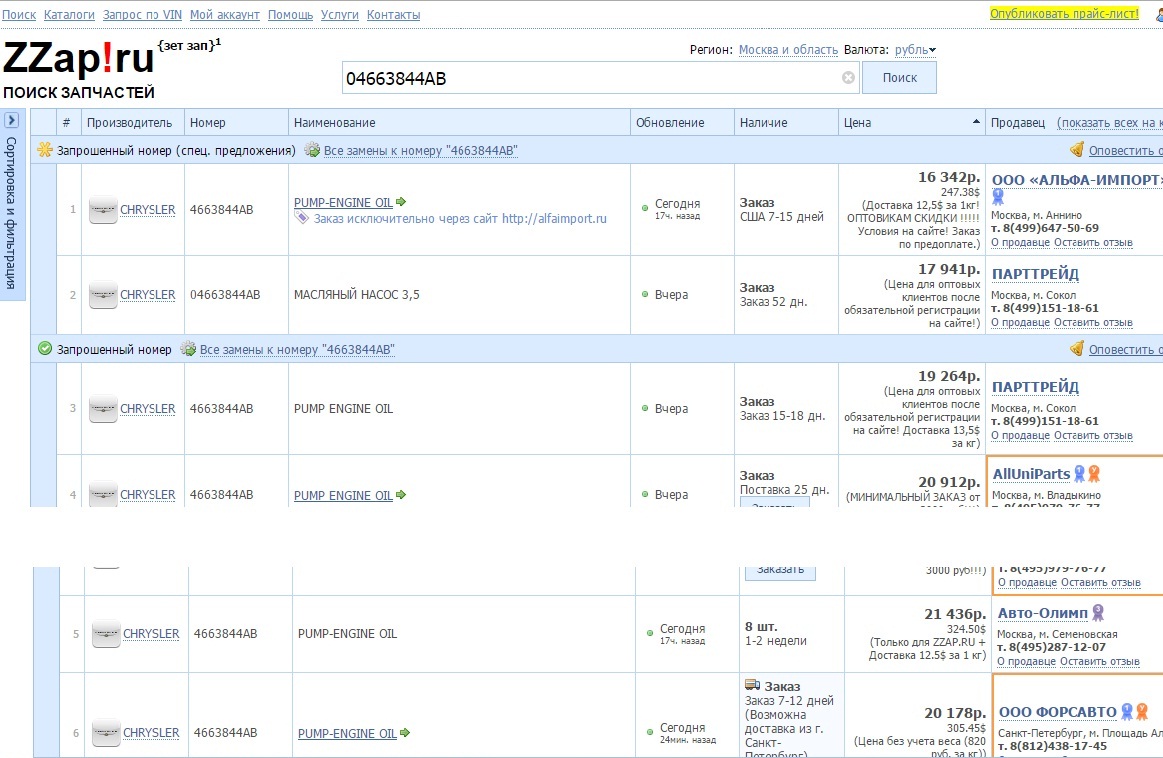The height and width of the screenshot is (758, 1163).
Task: Click green arrow next to PUMP-ENGINE OIL, ФОРСАВТО row
Action: [x=405, y=732]
